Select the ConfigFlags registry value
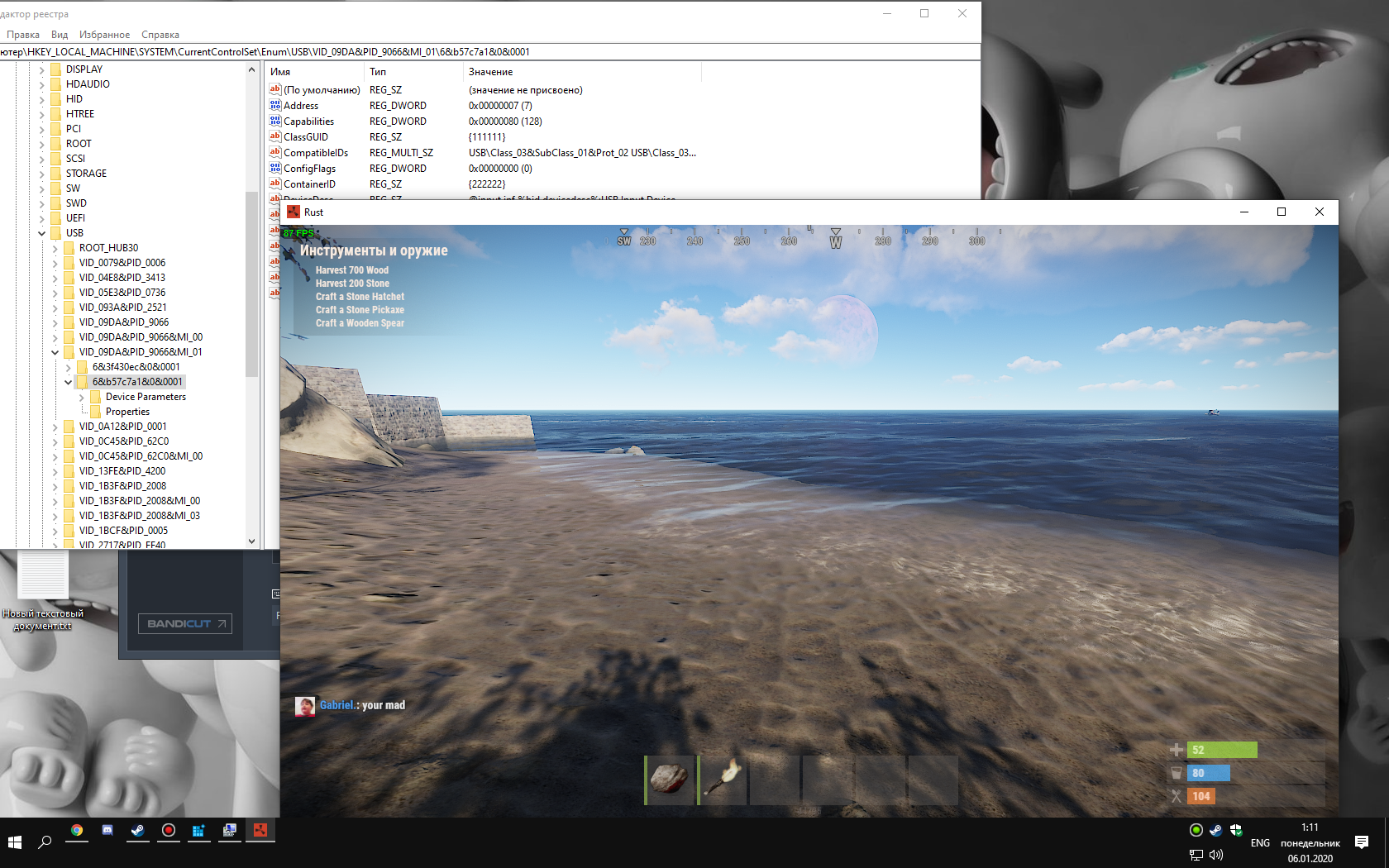The width and height of the screenshot is (1389, 868). pos(309,168)
